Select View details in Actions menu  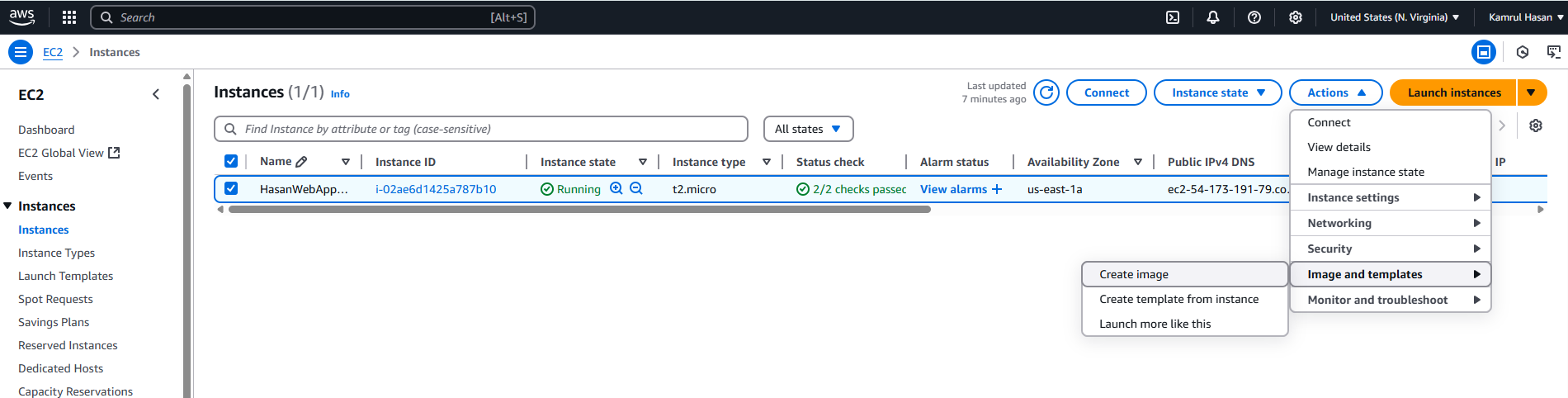1390,147
